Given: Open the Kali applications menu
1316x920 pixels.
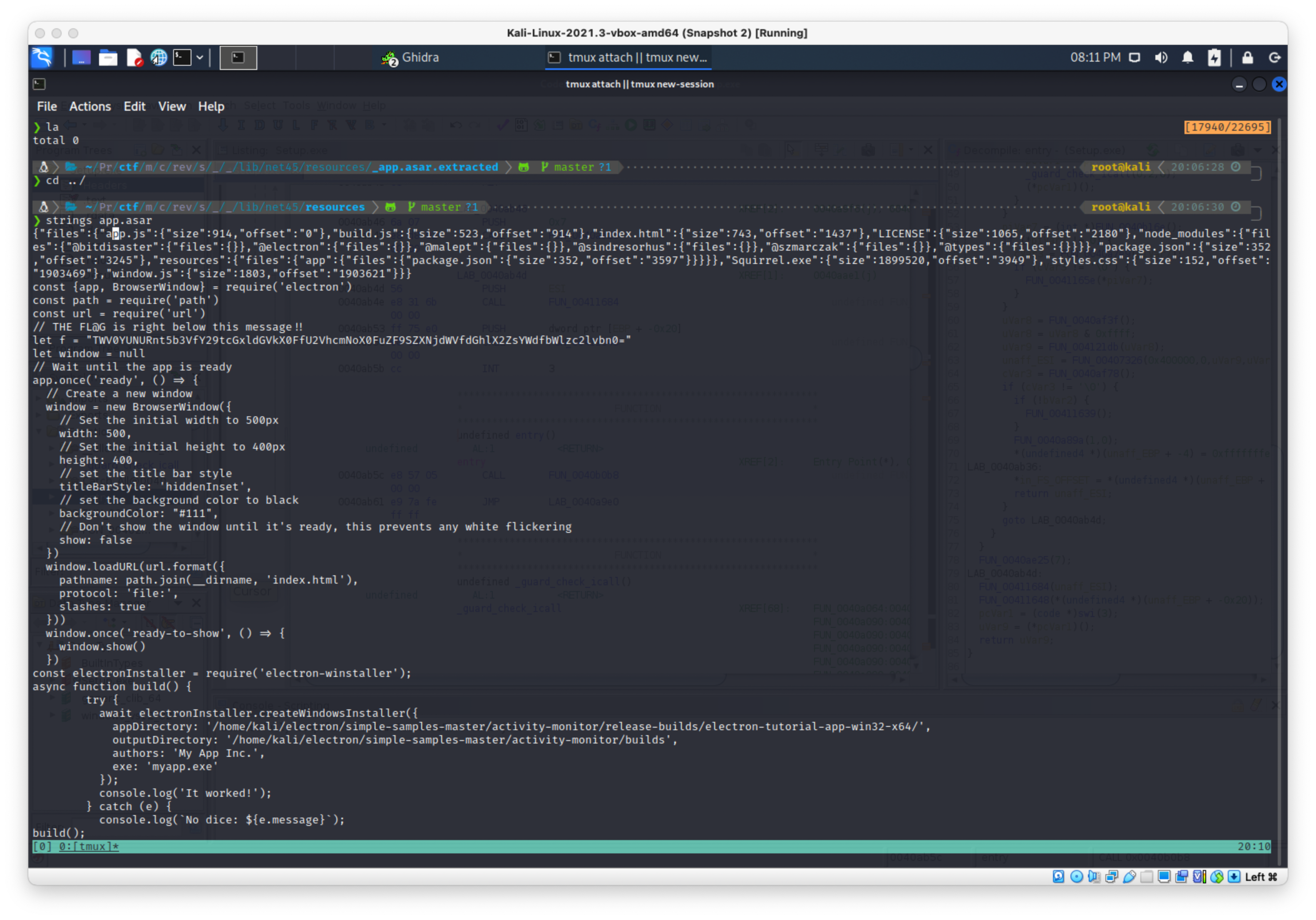Looking at the screenshot, I should pyautogui.click(x=42, y=57).
